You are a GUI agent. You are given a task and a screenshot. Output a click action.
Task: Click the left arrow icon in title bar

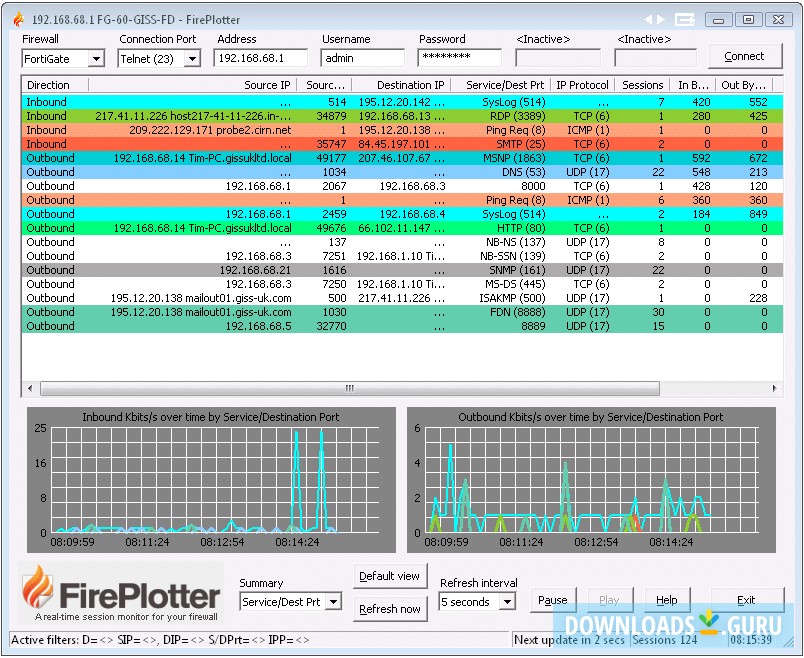click(649, 19)
